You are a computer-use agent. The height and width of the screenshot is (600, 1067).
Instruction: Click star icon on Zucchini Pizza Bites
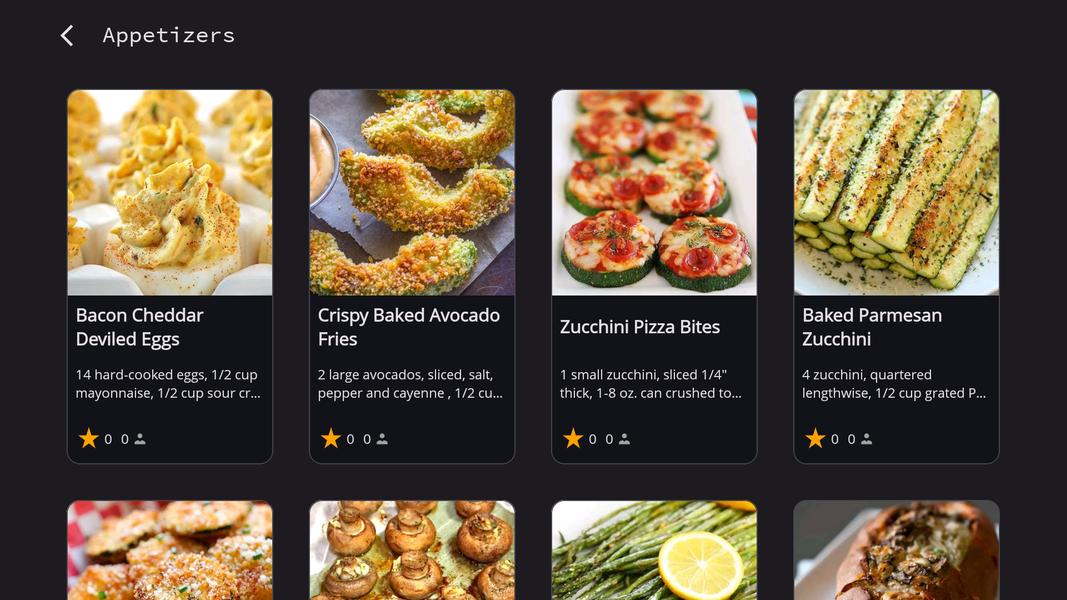click(573, 439)
